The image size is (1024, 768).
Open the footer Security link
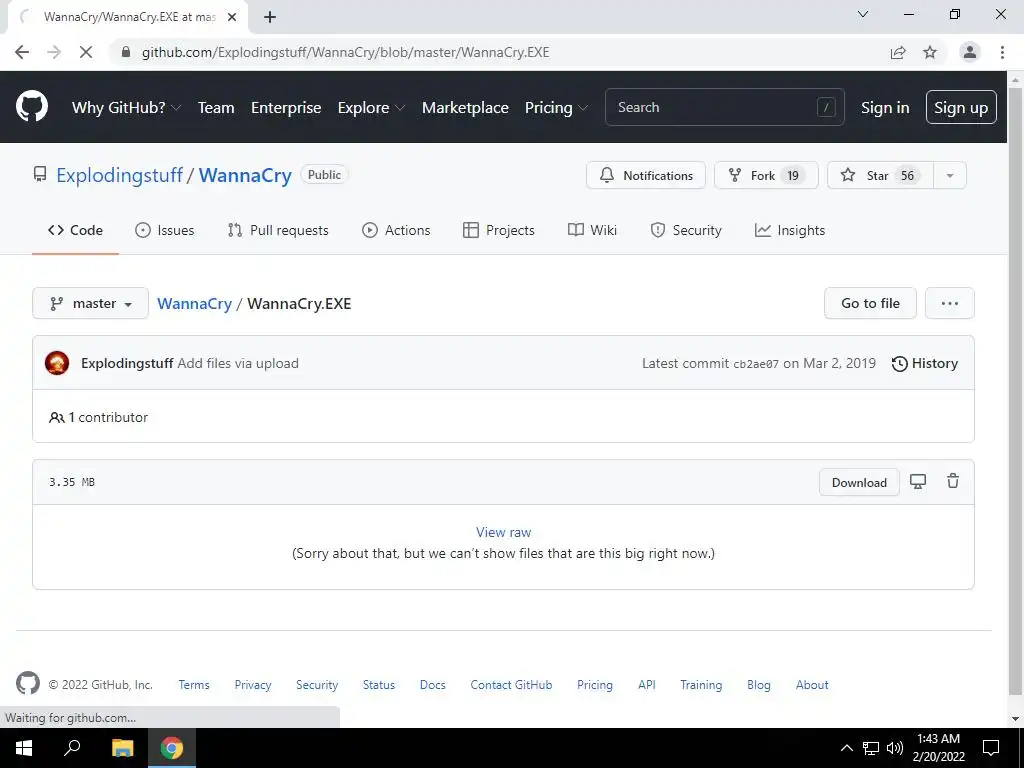click(317, 684)
